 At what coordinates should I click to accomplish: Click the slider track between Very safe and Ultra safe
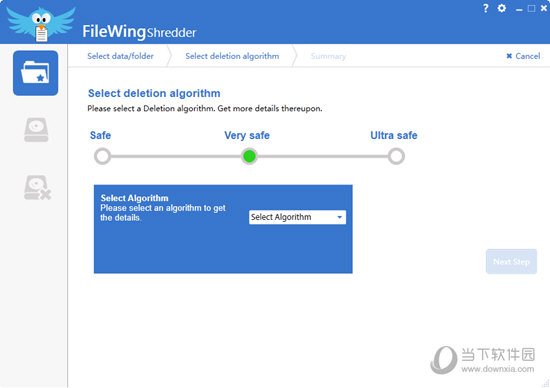(x=323, y=156)
